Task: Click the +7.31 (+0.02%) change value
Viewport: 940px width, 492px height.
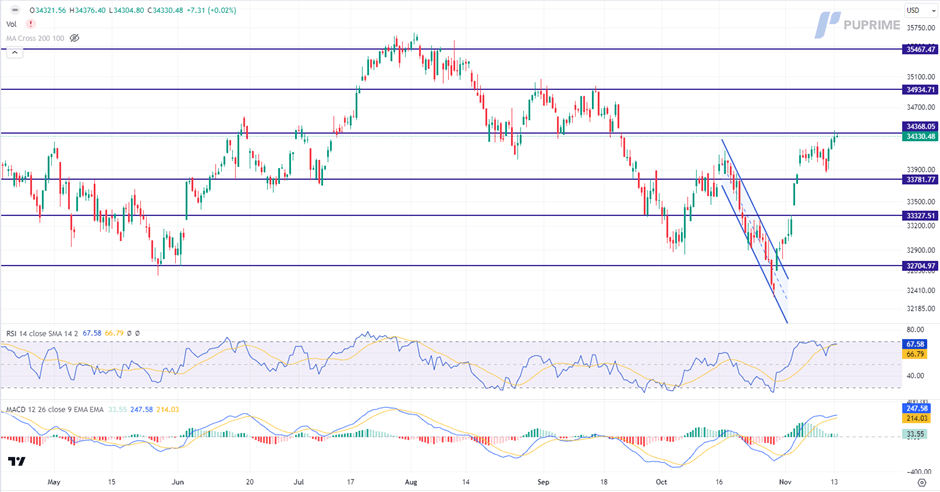Action: [212, 10]
